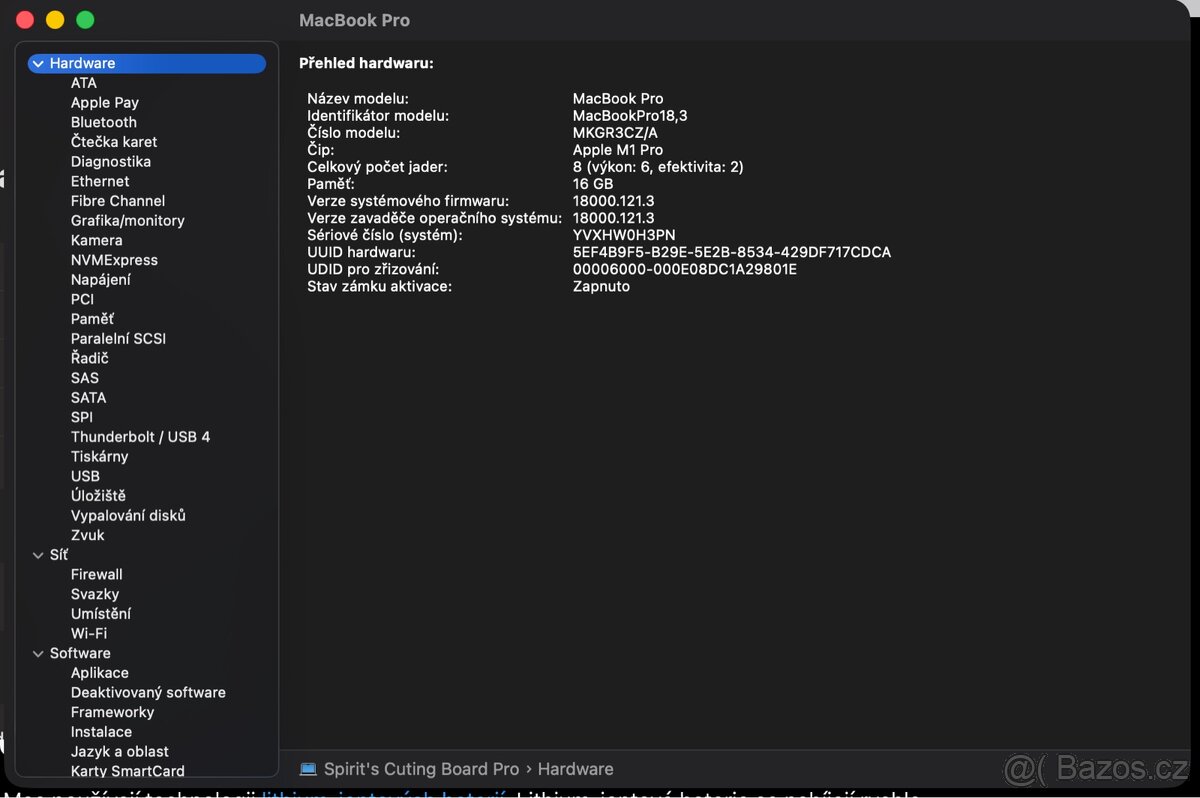Open Wi-Fi network entry
Viewport: 1200px width, 798px height.
coord(89,633)
